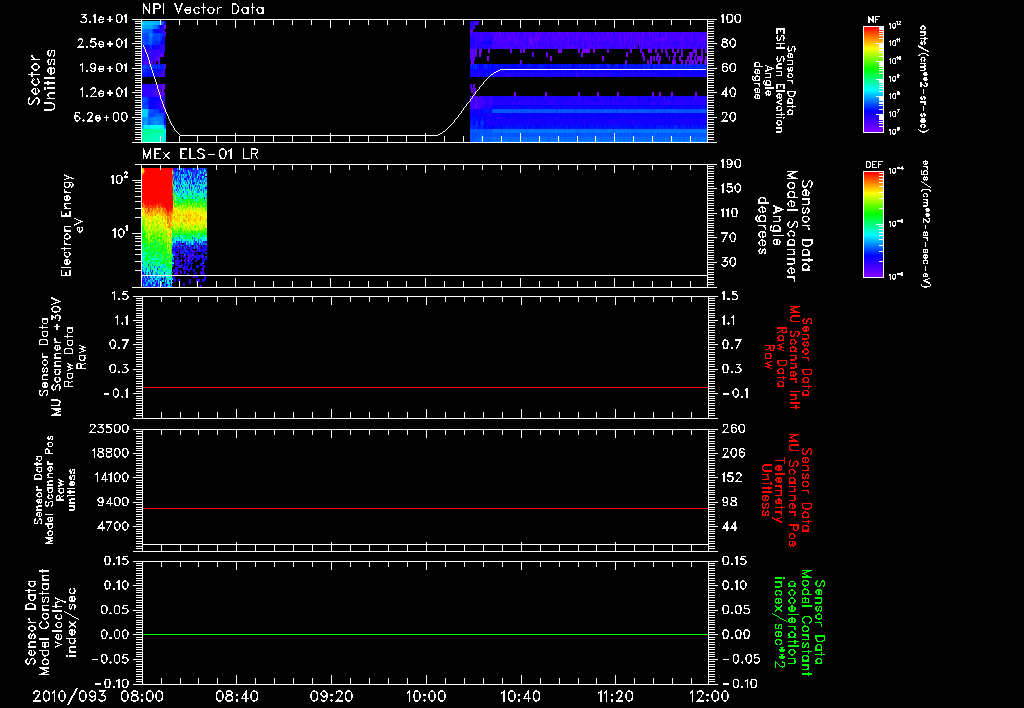Click the '150' Scanner Angle tick label
This screenshot has width=1024, height=708.
(x=731, y=189)
